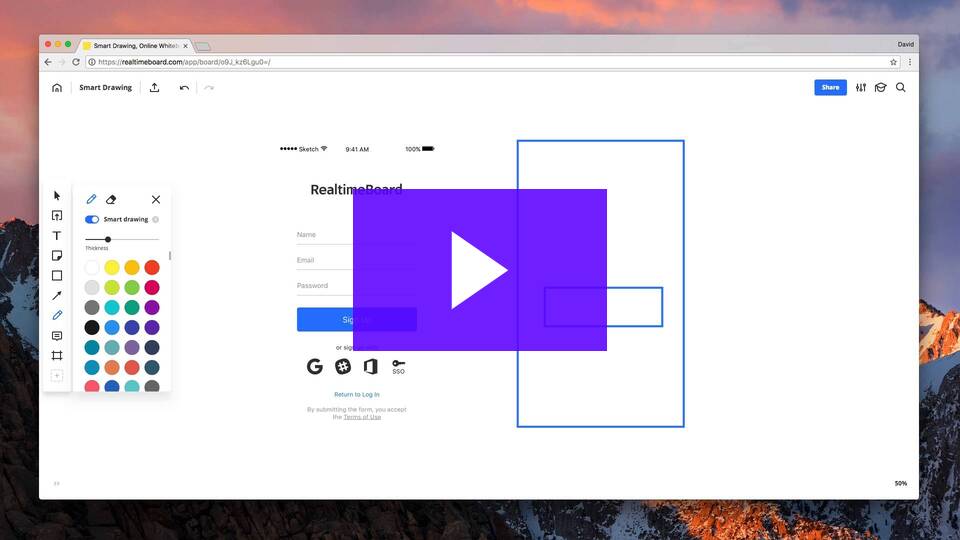
Task: Click the 50% zoom level indicator
Action: point(901,483)
